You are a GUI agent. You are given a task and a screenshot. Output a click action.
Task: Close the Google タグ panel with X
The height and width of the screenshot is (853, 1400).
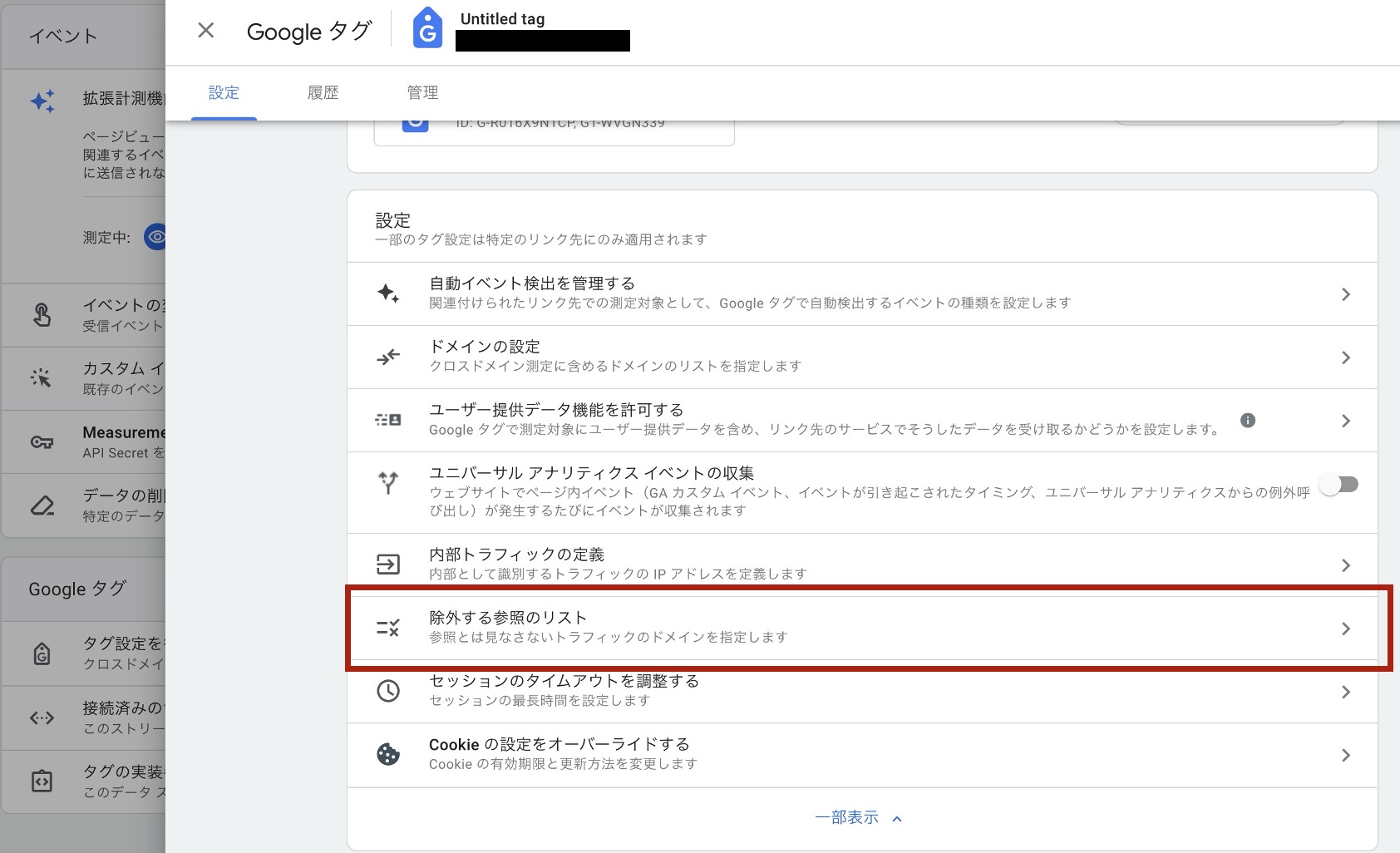[205, 31]
